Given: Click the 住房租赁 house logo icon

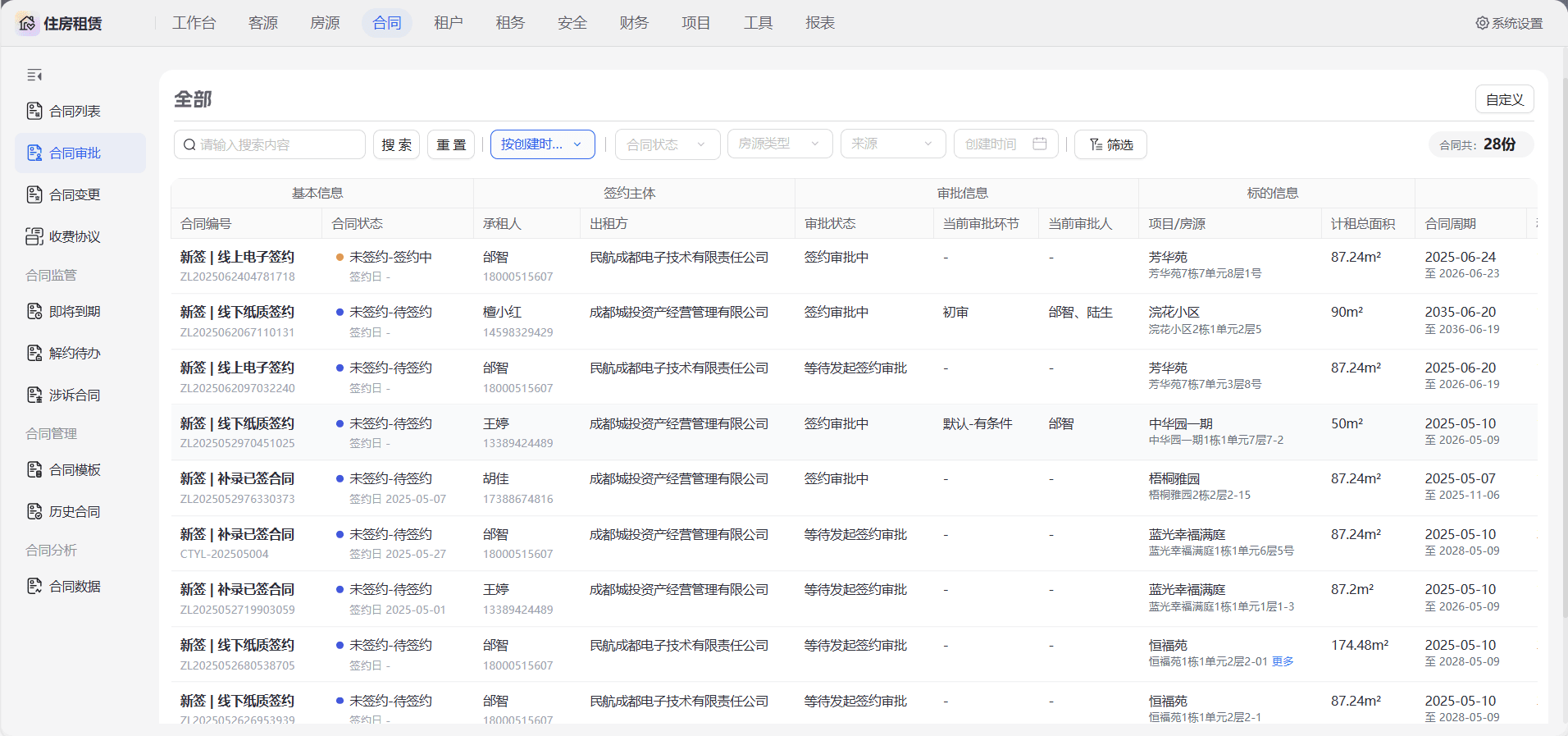Looking at the screenshot, I should [x=27, y=23].
